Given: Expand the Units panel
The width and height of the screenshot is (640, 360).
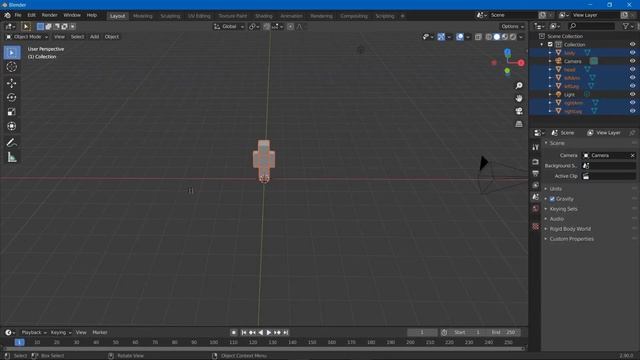Looking at the screenshot, I should [x=556, y=189].
